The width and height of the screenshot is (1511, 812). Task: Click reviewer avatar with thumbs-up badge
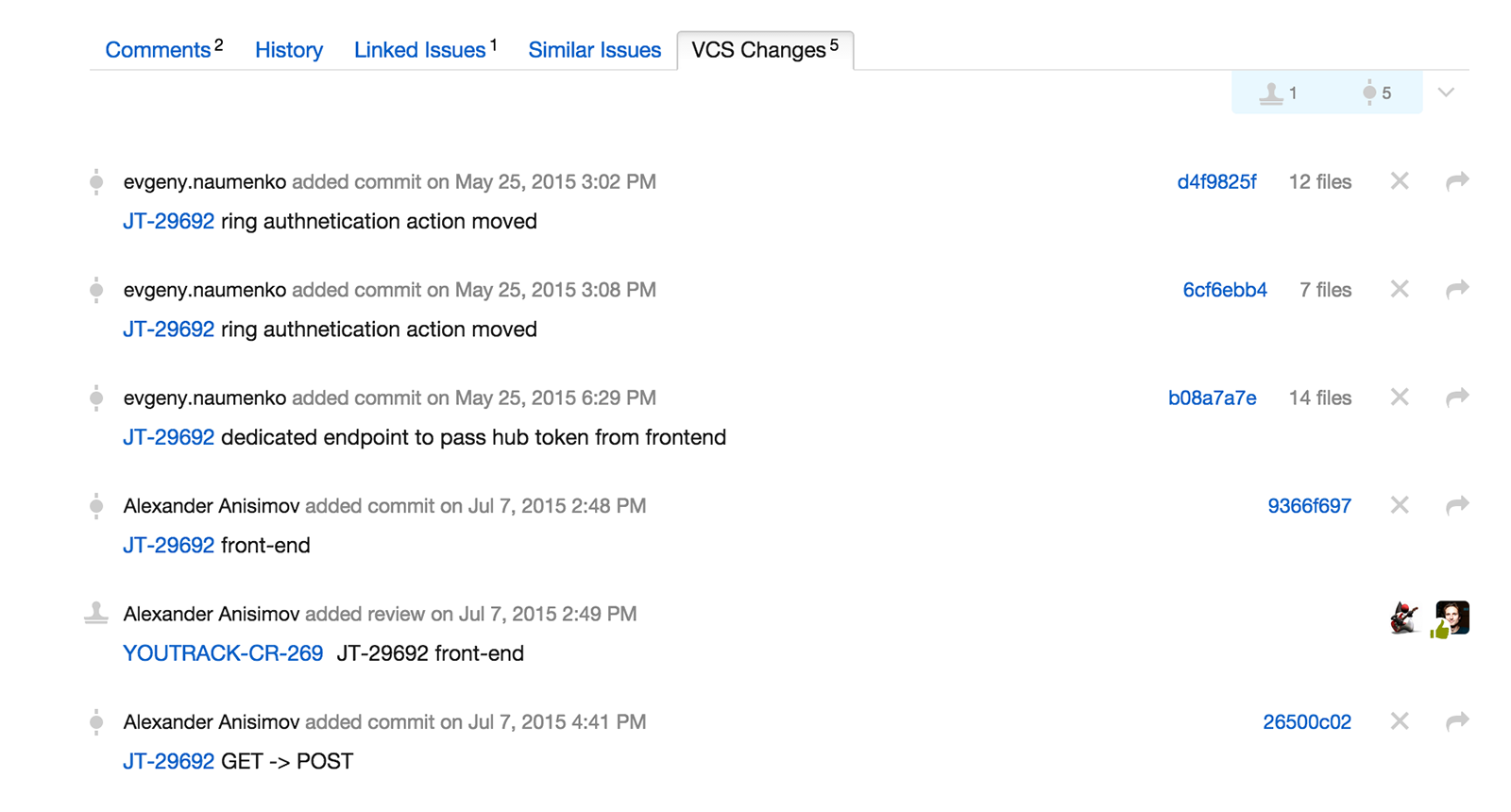pos(1451,618)
